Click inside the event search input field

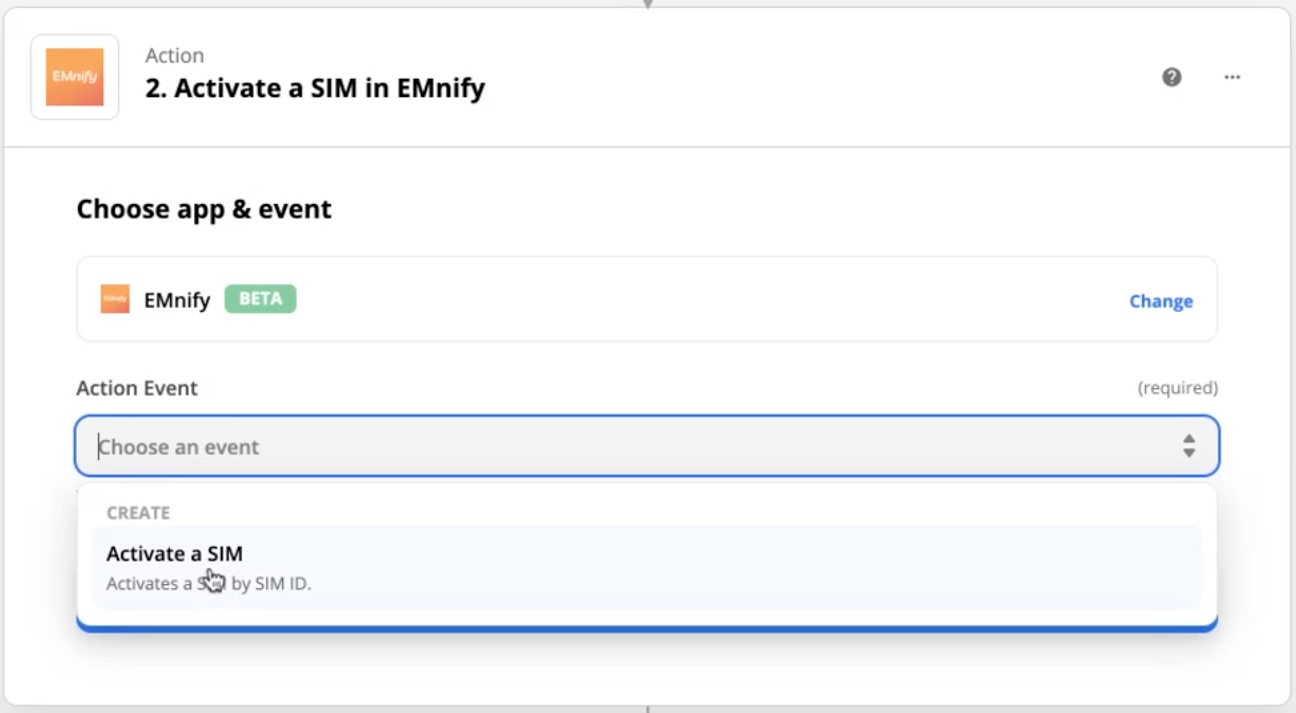coord(400,446)
